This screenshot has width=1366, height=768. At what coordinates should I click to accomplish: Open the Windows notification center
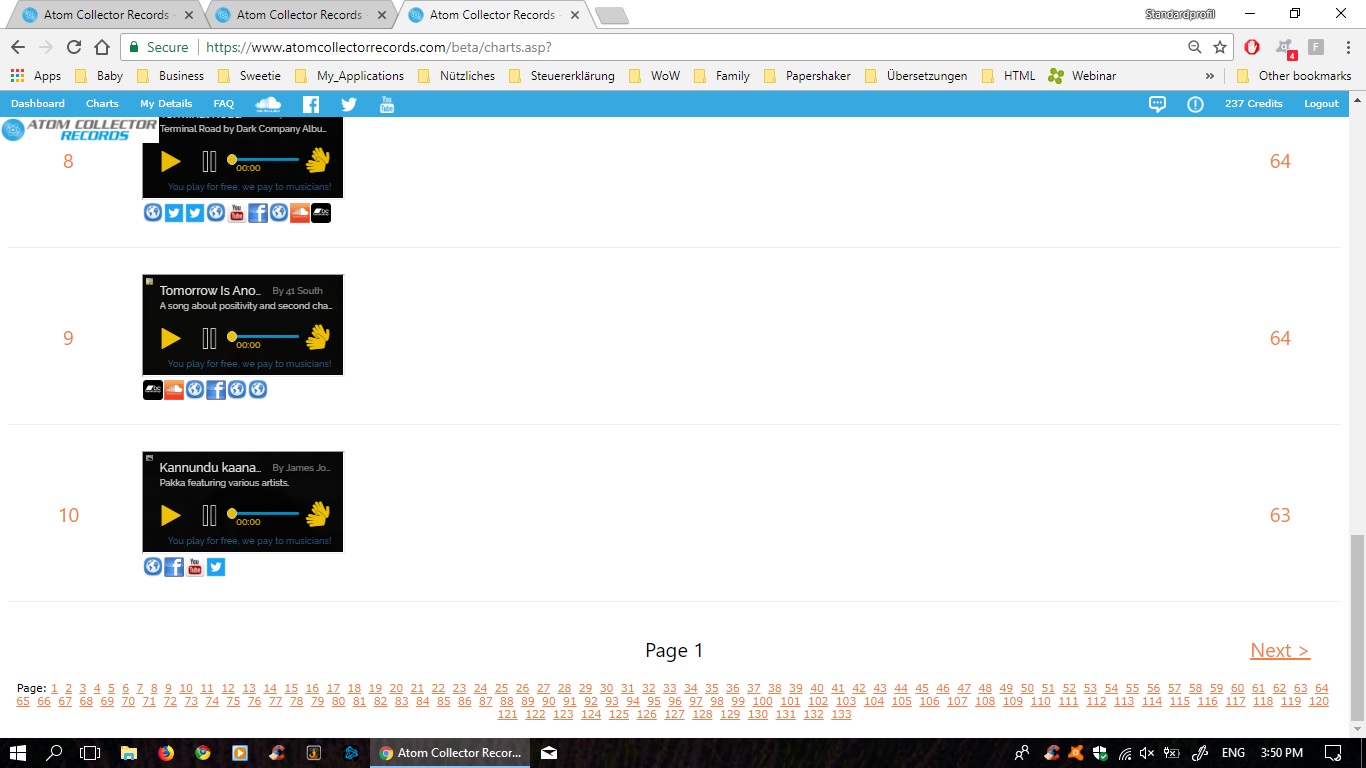point(1333,753)
